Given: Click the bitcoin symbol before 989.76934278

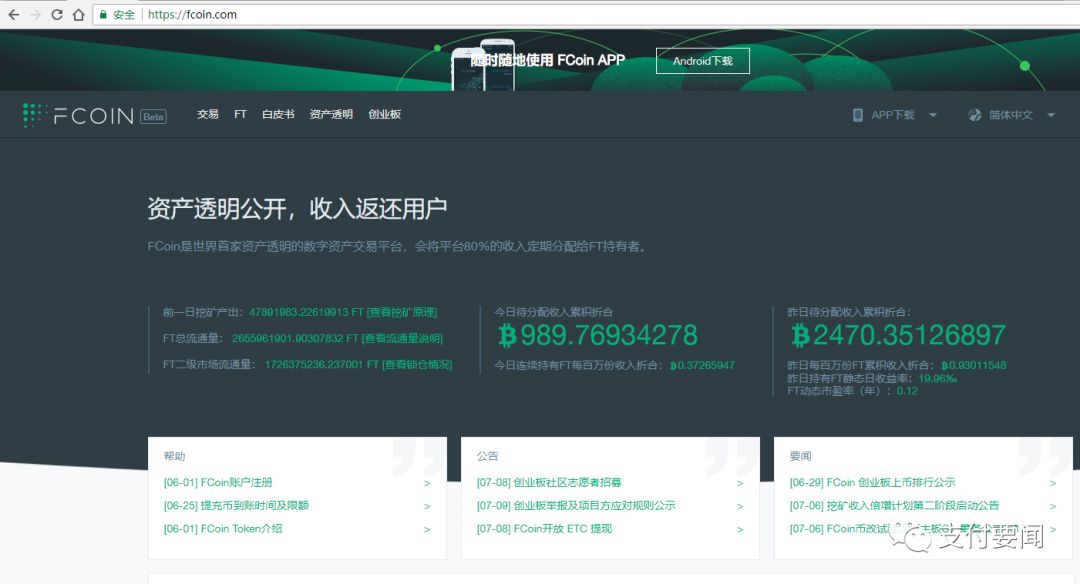Looking at the screenshot, I should point(508,336).
